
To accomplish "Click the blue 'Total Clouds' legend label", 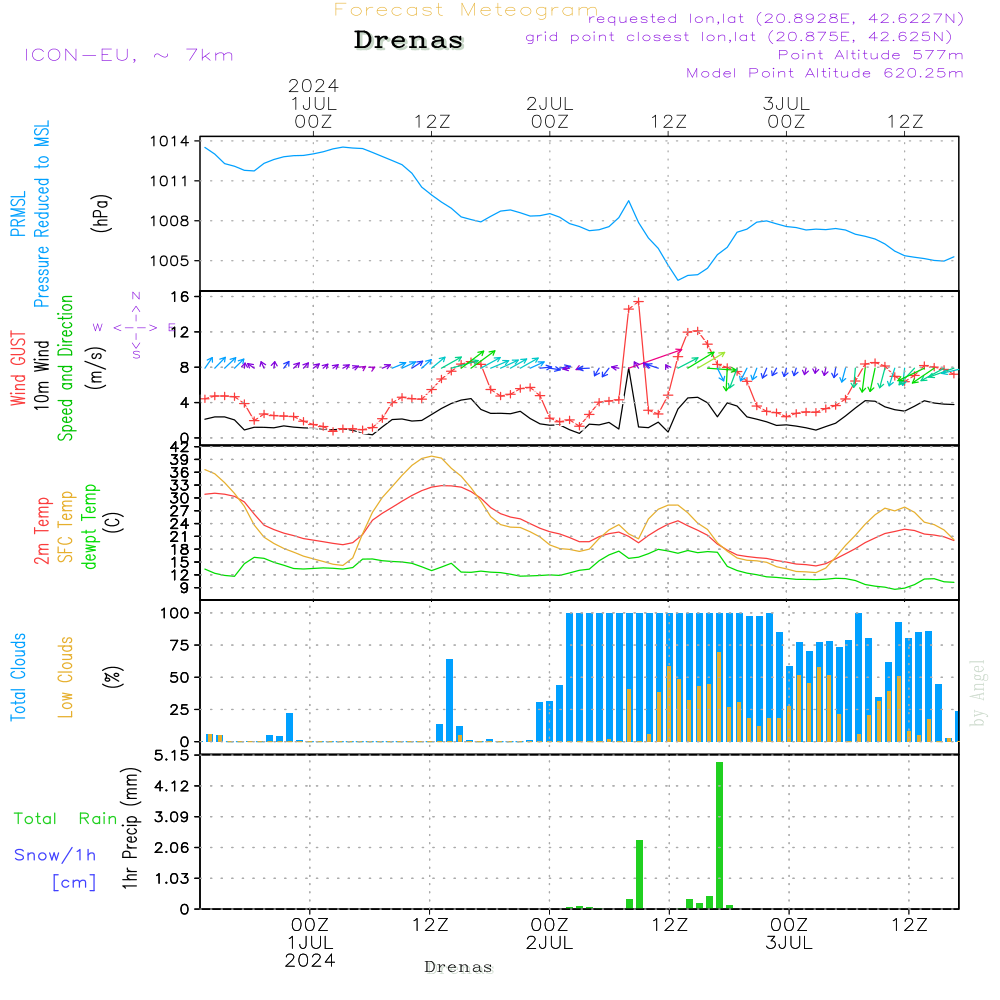I will click(18, 677).
